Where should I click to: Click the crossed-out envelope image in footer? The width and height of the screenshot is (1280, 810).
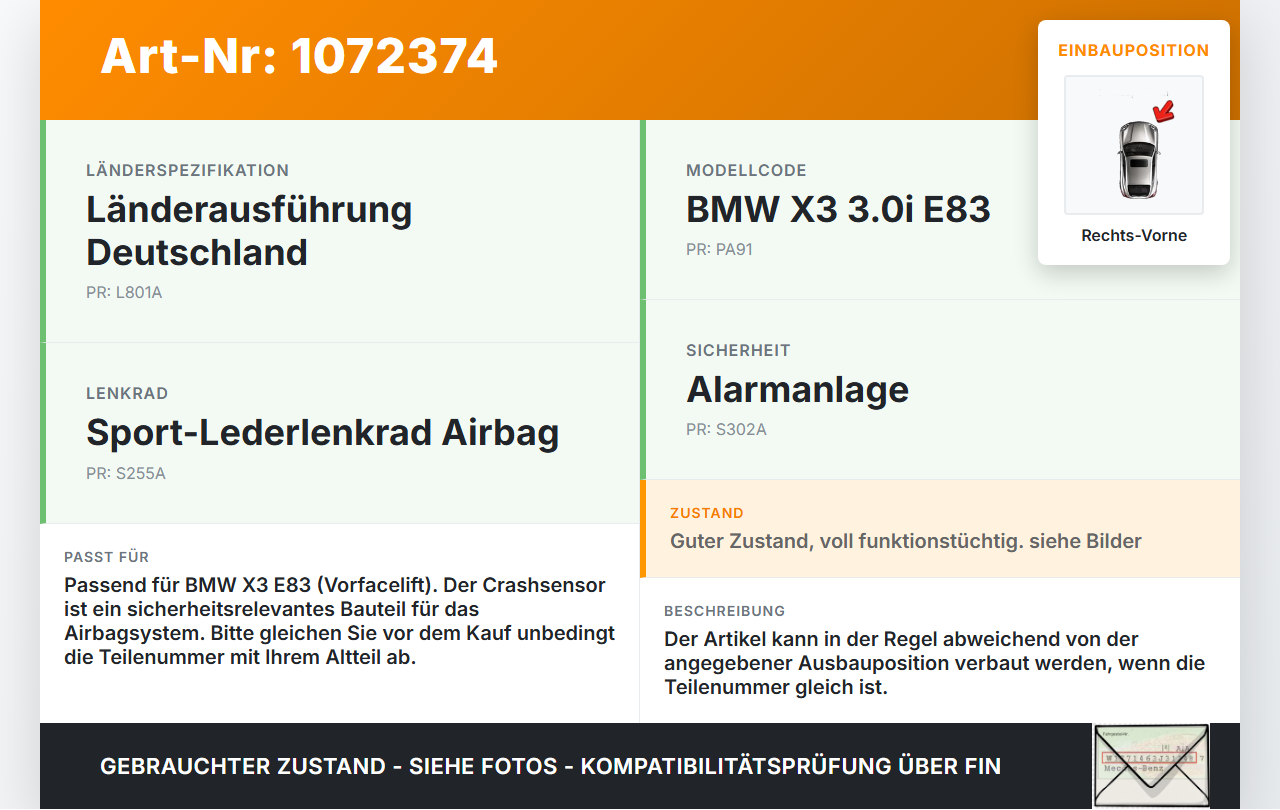(x=1151, y=766)
